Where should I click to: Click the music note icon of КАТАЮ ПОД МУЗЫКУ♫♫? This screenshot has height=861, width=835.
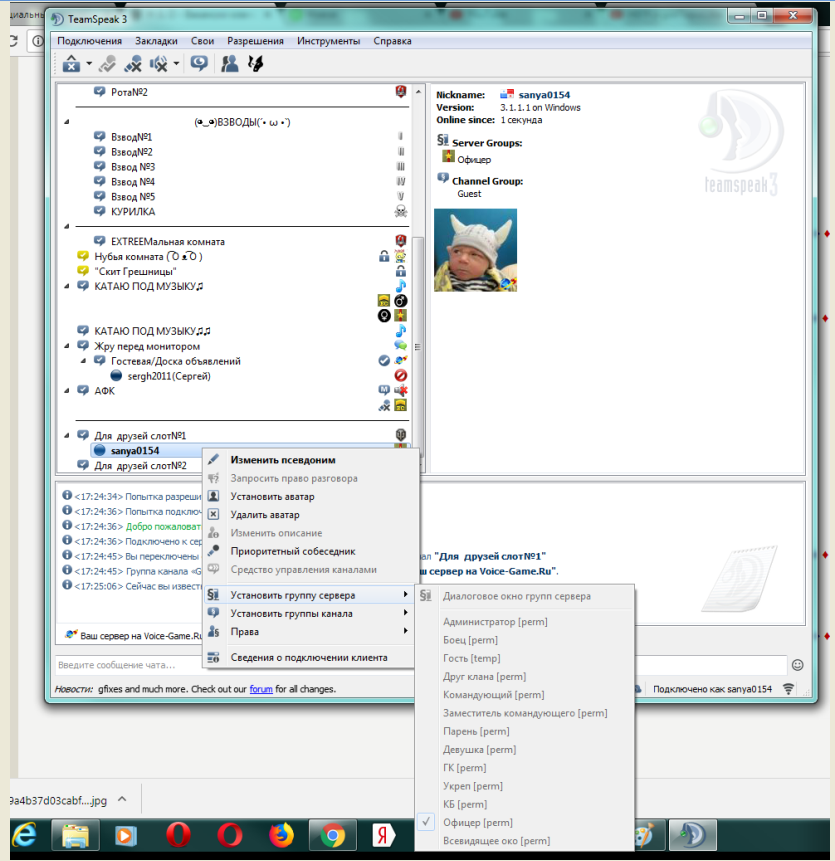(x=401, y=331)
